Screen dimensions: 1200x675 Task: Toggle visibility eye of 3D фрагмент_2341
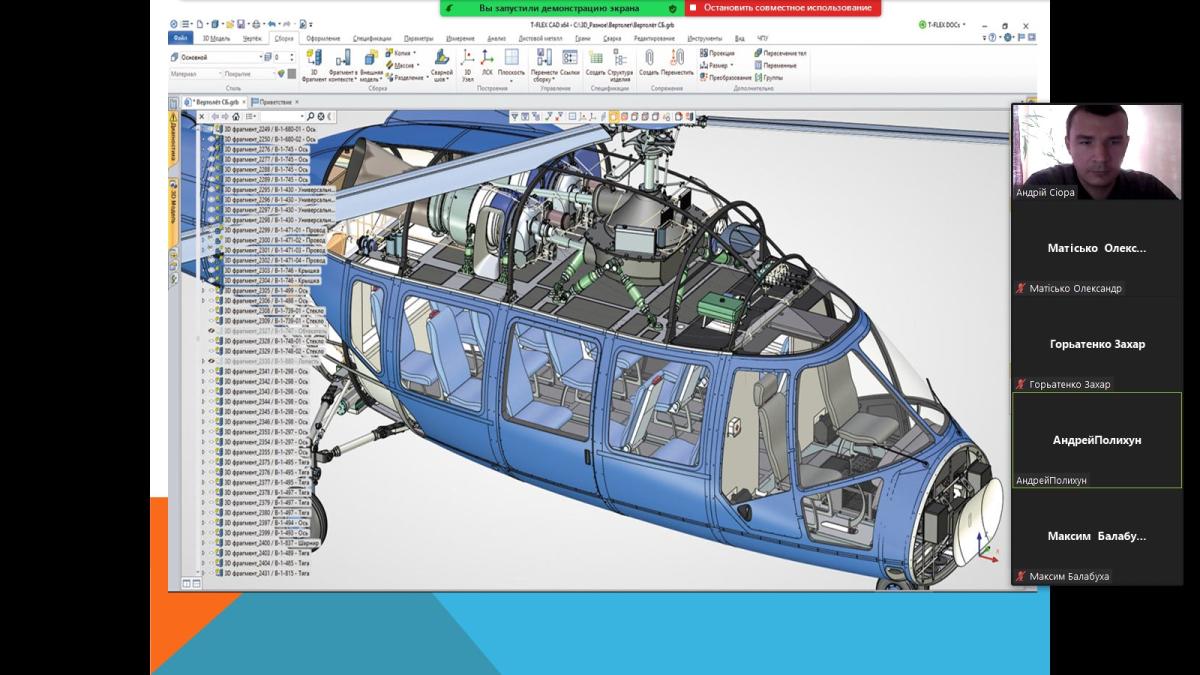212,371
